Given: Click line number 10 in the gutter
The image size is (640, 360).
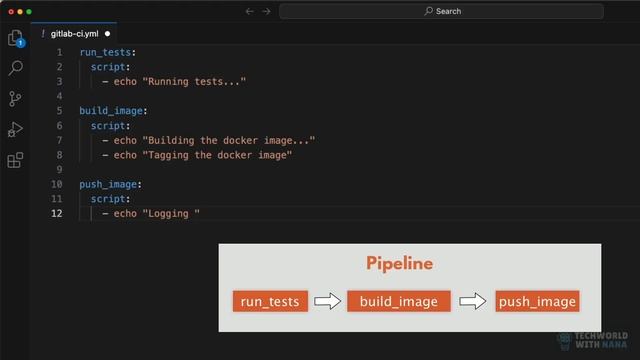Looking at the screenshot, I should (57, 184).
